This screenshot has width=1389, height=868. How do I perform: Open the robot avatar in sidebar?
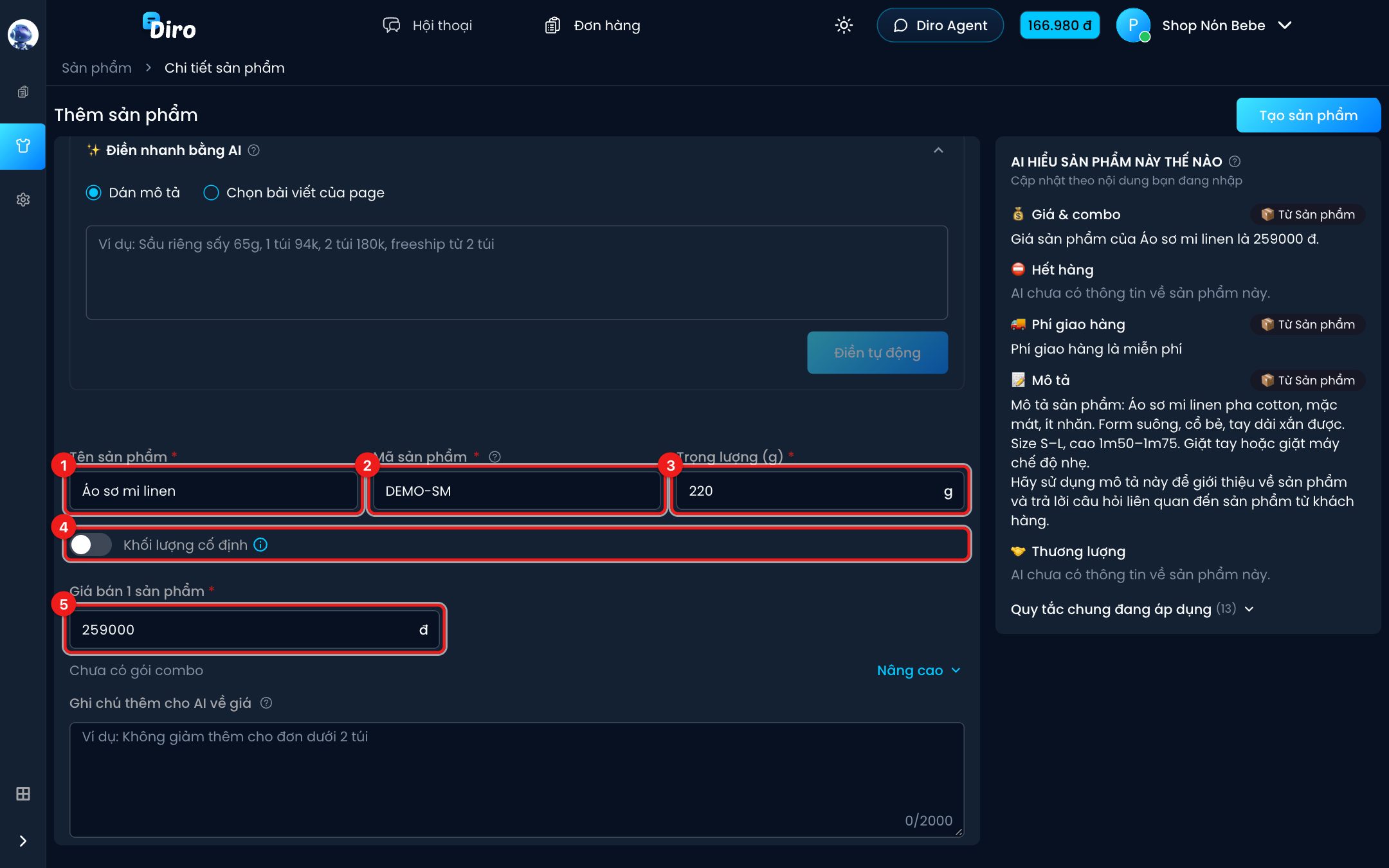pyautogui.click(x=23, y=34)
